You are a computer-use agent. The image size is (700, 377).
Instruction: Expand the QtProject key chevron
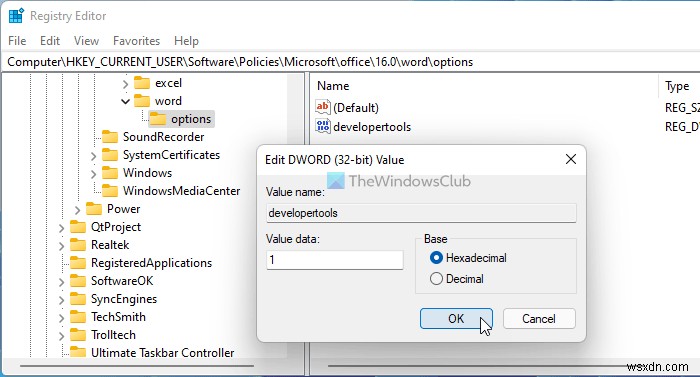61,228
